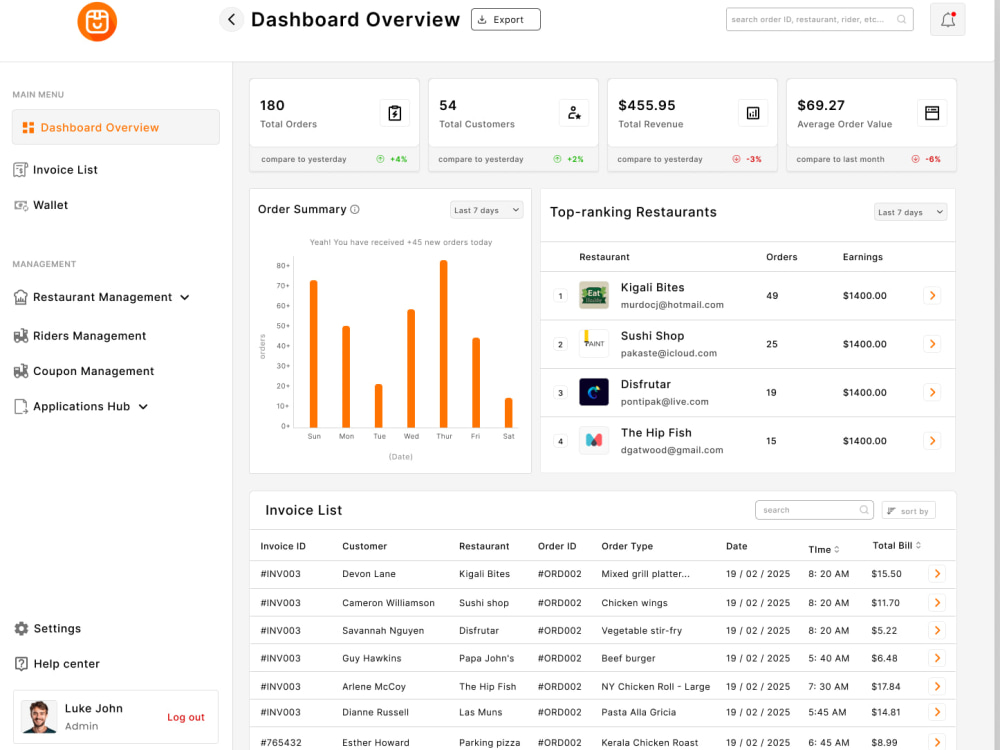
Task: Click murdocj@hotmail.com email
Action: point(672,305)
